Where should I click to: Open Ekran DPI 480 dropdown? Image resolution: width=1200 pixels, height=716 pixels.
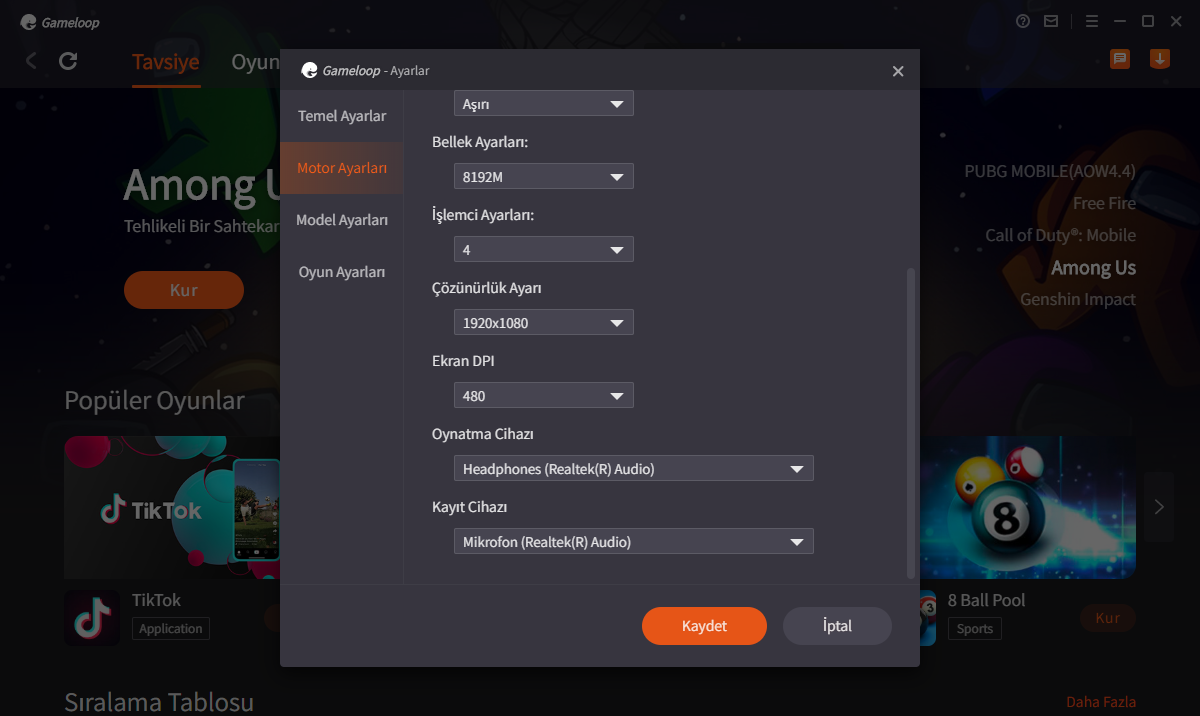543,396
